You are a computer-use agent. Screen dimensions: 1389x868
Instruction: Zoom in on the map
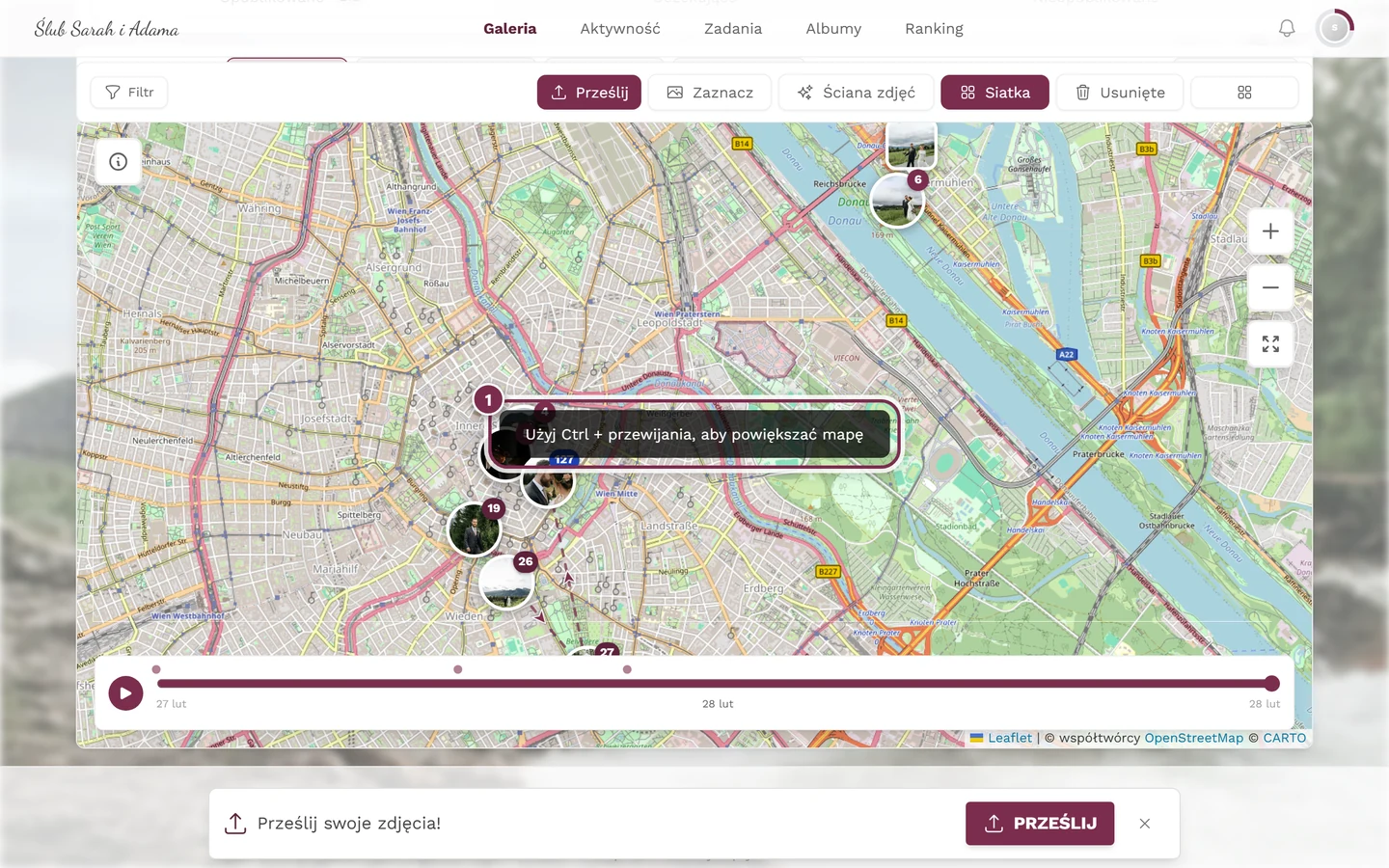click(1270, 231)
